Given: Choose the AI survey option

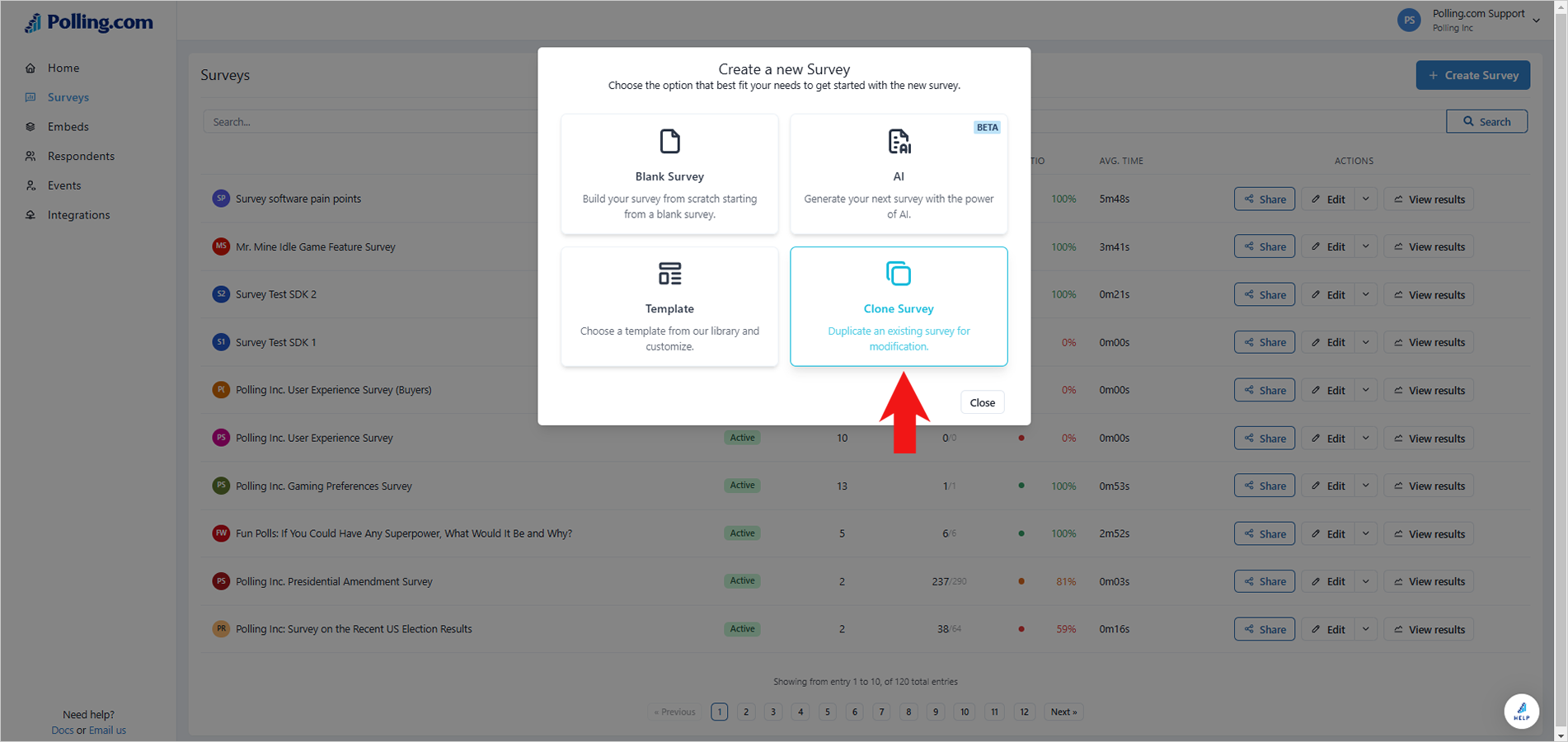Looking at the screenshot, I should 899,174.
